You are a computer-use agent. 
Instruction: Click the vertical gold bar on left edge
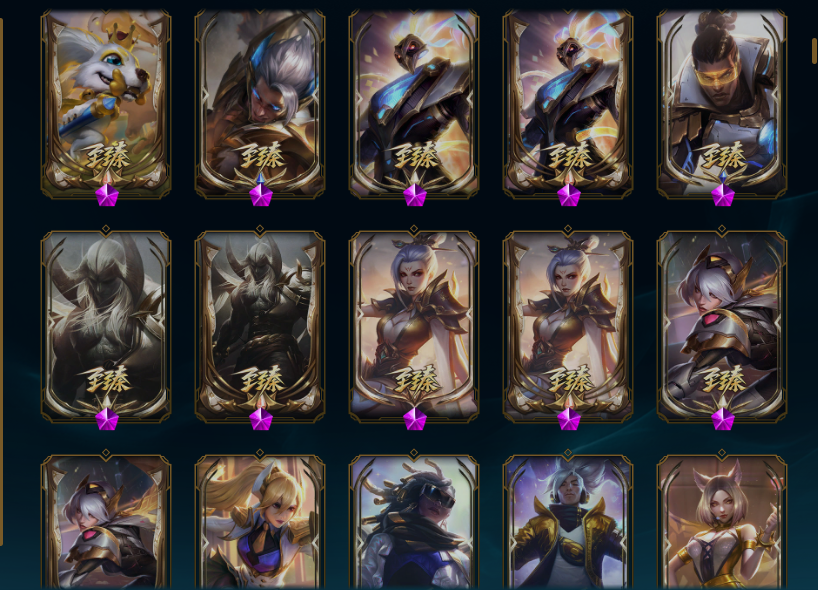point(1,282)
